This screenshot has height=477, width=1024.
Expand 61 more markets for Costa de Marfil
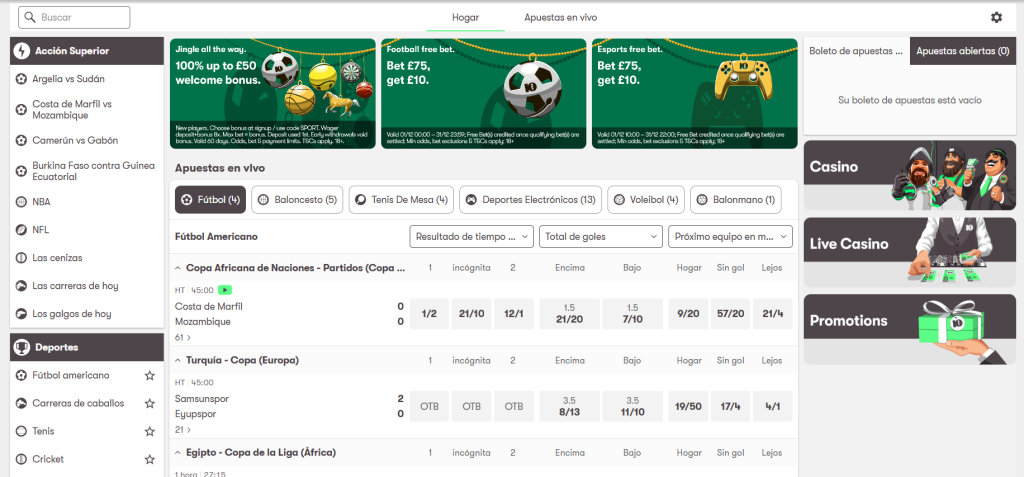point(183,338)
